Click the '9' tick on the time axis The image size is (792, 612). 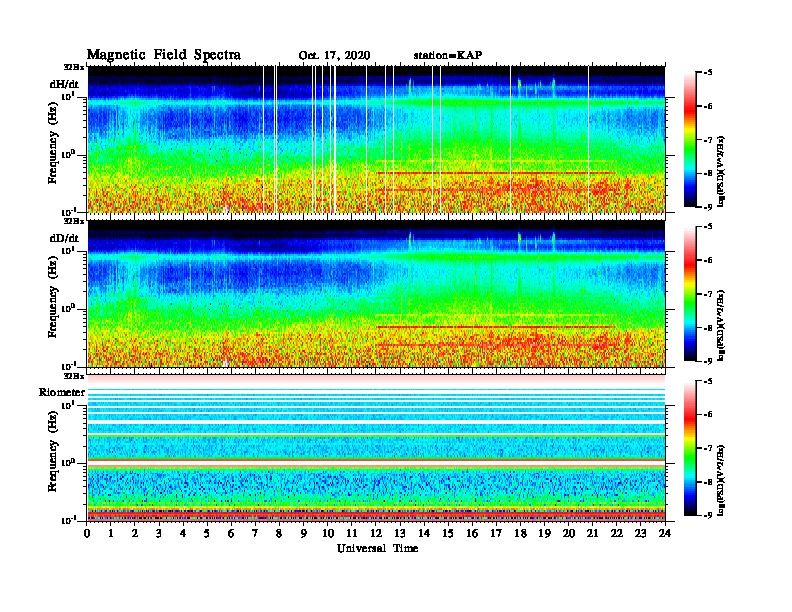(304, 533)
